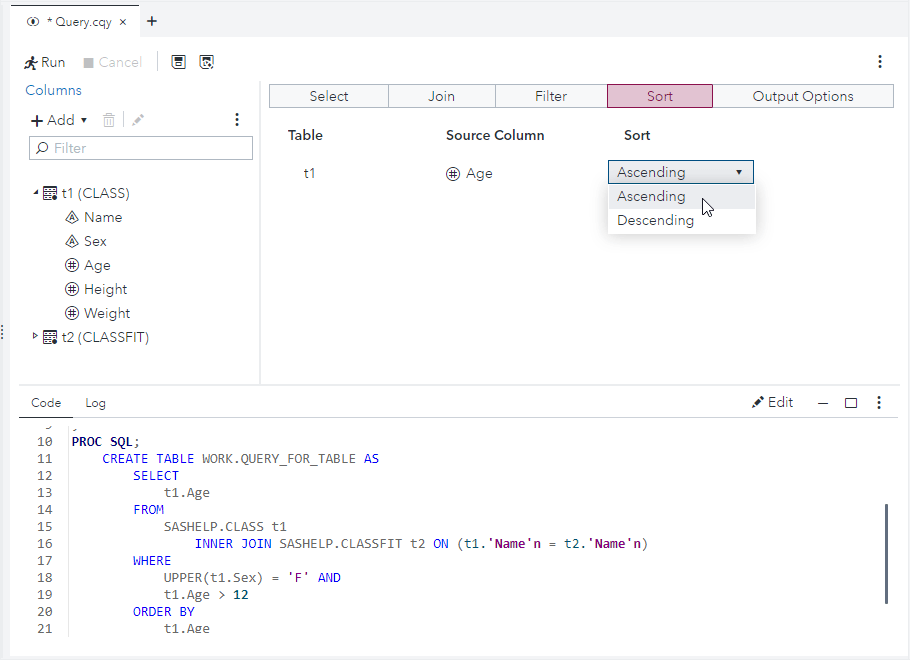Expand the t2 (CLASSFIT) table node
Viewport: 910px width, 660px height.
click(x=37, y=336)
